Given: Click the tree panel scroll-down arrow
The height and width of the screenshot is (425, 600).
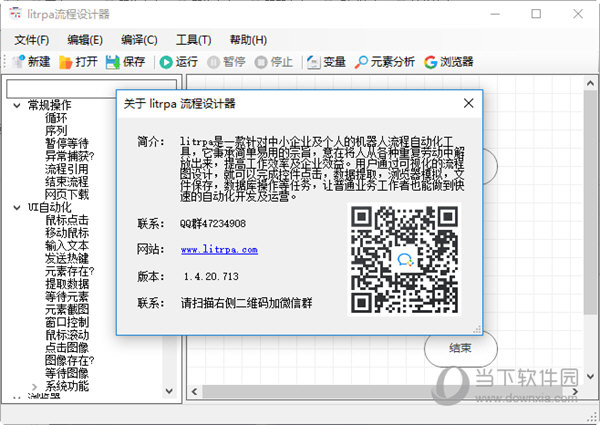Looking at the screenshot, I should click(169, 391).
